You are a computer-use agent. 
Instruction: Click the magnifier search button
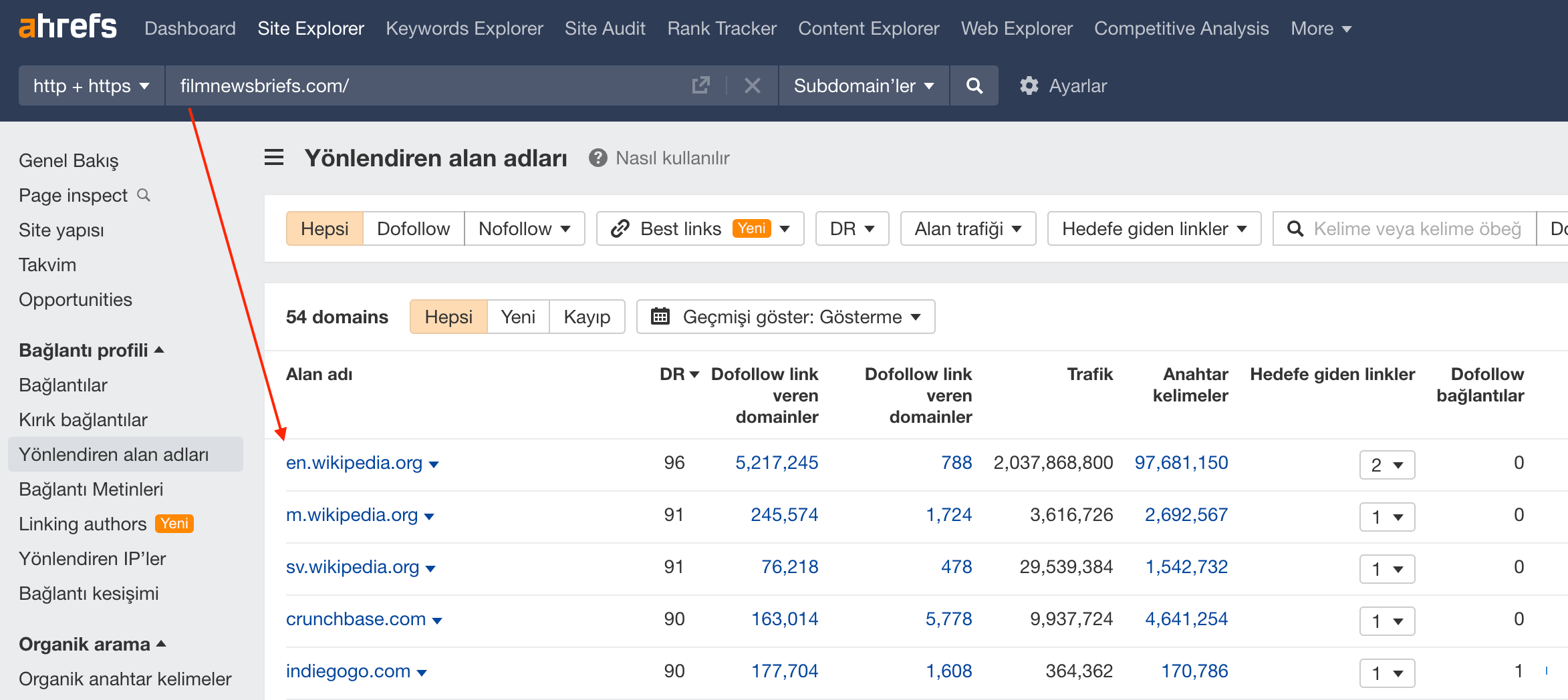point(974,85)
